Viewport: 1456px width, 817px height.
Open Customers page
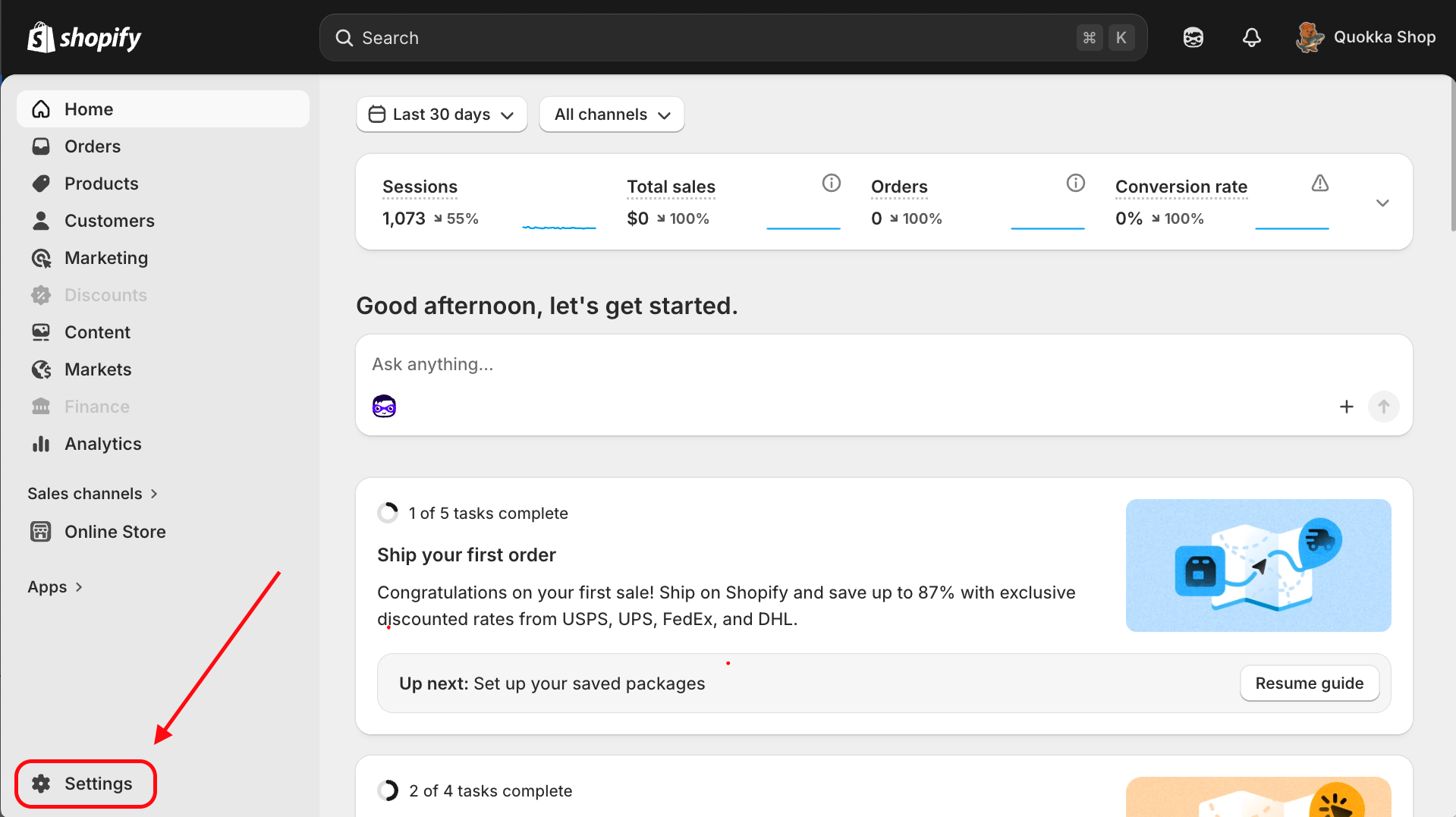click(x=162, y=221)
